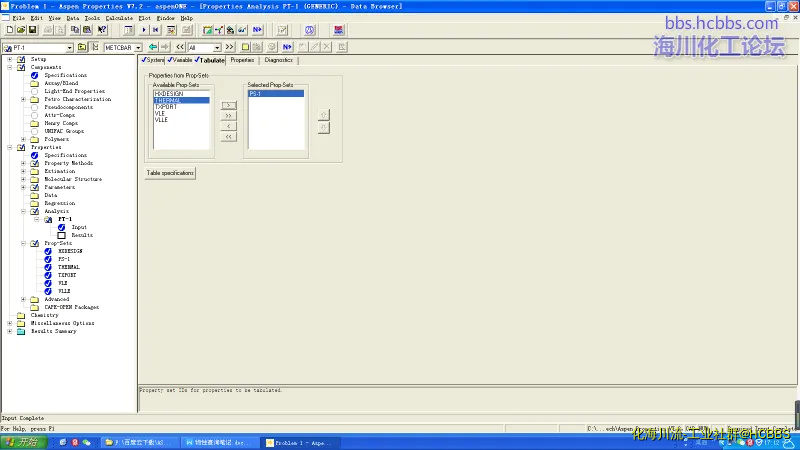Click the New file toolbar icon
800x450 pixels.
click(x=10, y=30)
